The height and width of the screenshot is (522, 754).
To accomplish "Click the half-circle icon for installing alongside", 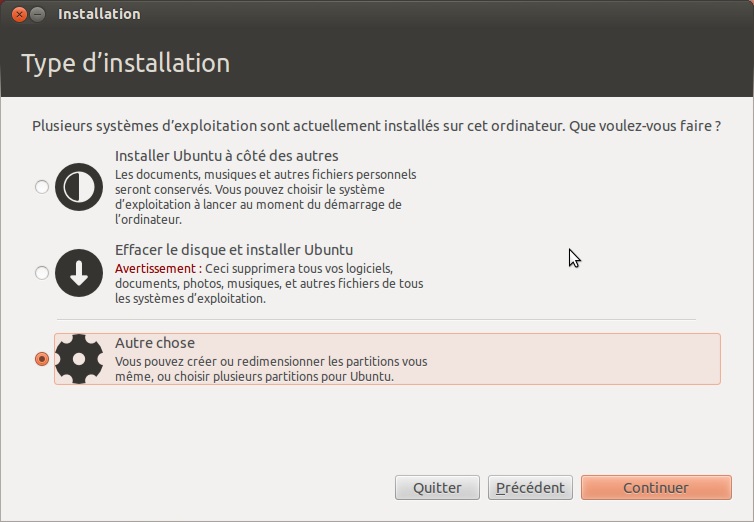I will point(79,187).
